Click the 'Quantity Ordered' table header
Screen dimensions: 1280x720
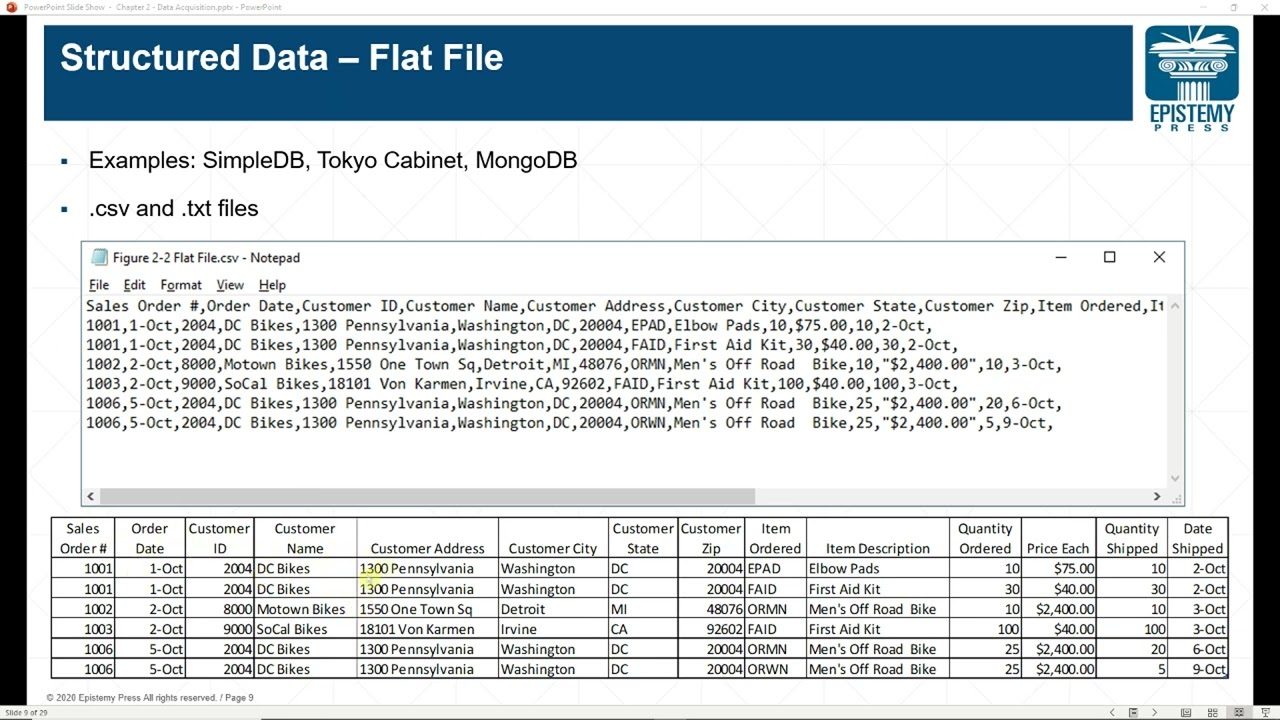click(985, 538)
